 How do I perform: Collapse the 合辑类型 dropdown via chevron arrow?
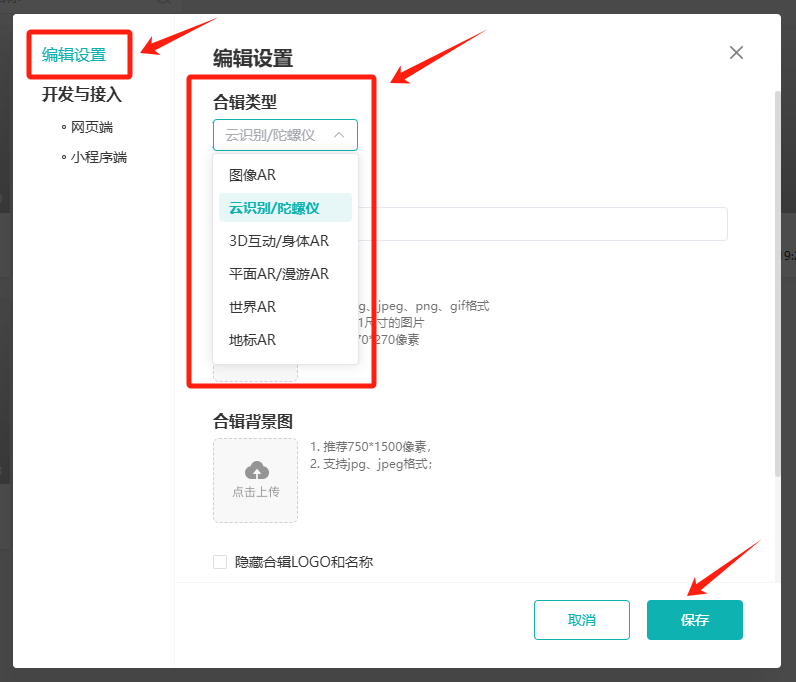[339, 135]
